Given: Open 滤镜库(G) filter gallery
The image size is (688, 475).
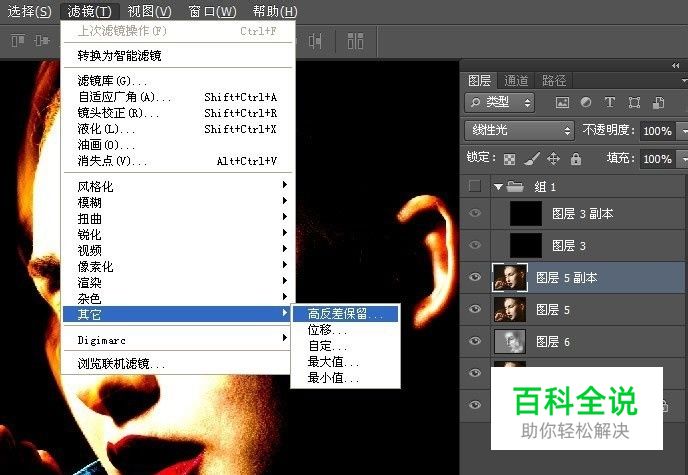Looking at the screenshot, I should (x=177, y=81).
